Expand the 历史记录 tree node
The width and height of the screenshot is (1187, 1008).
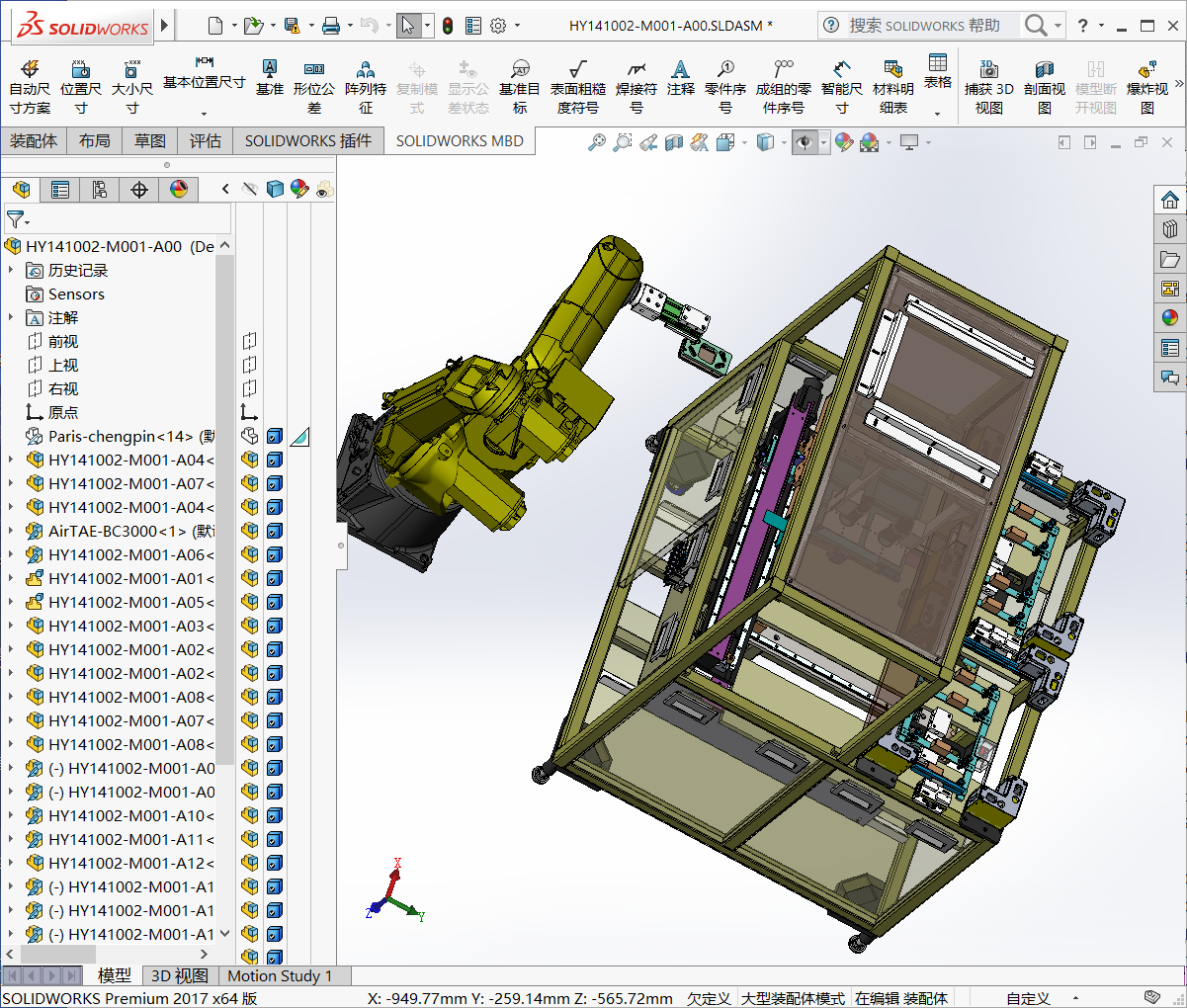coord(11,270)
